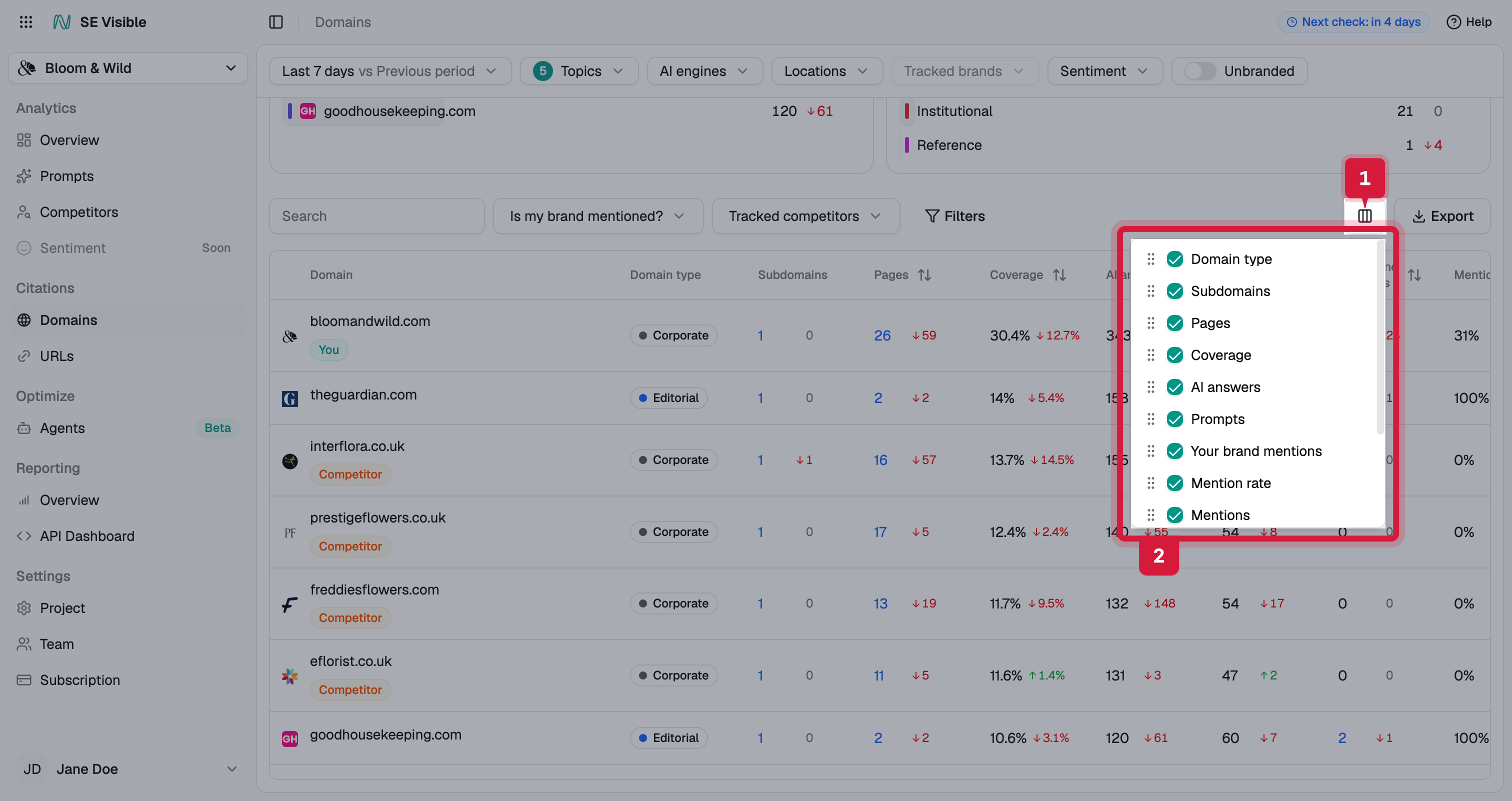The height and width of the screenshot is (801, 1512).
Task: Open the Locations dropdown
Action: [826, 71]
